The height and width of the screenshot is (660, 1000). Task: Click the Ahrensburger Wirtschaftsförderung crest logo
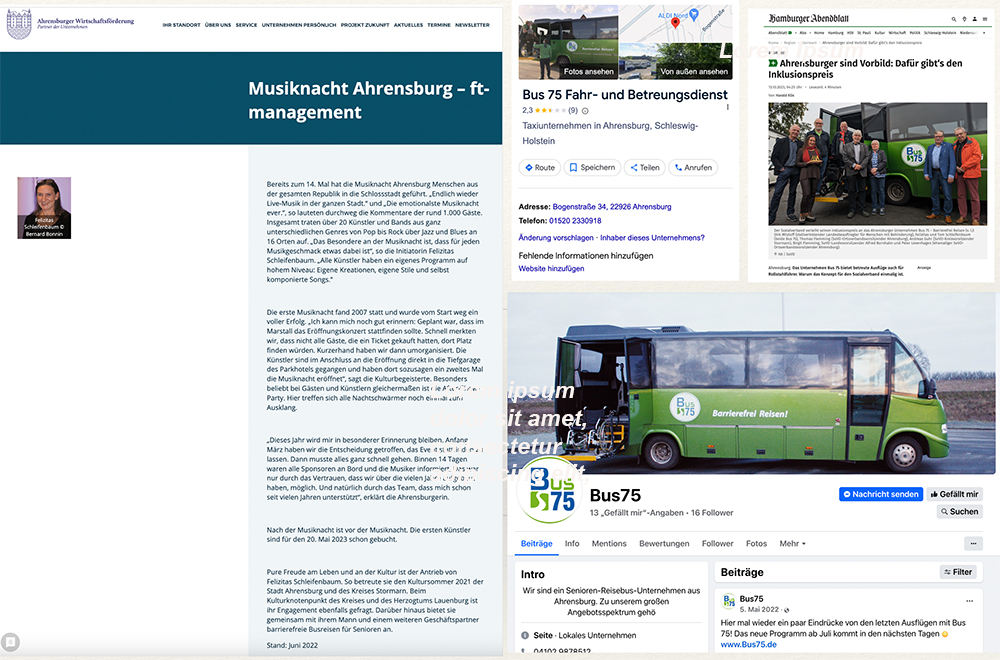pyautogui.click(x=18, y=24)
